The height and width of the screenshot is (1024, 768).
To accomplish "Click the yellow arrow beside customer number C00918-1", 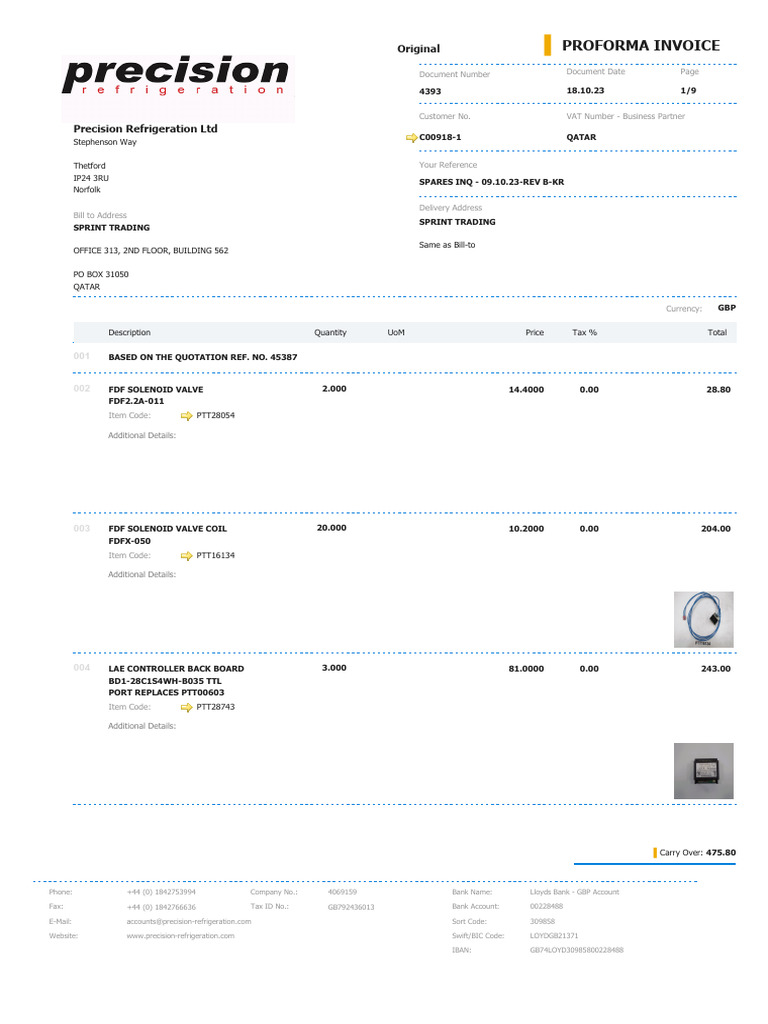I will [411, 137].
